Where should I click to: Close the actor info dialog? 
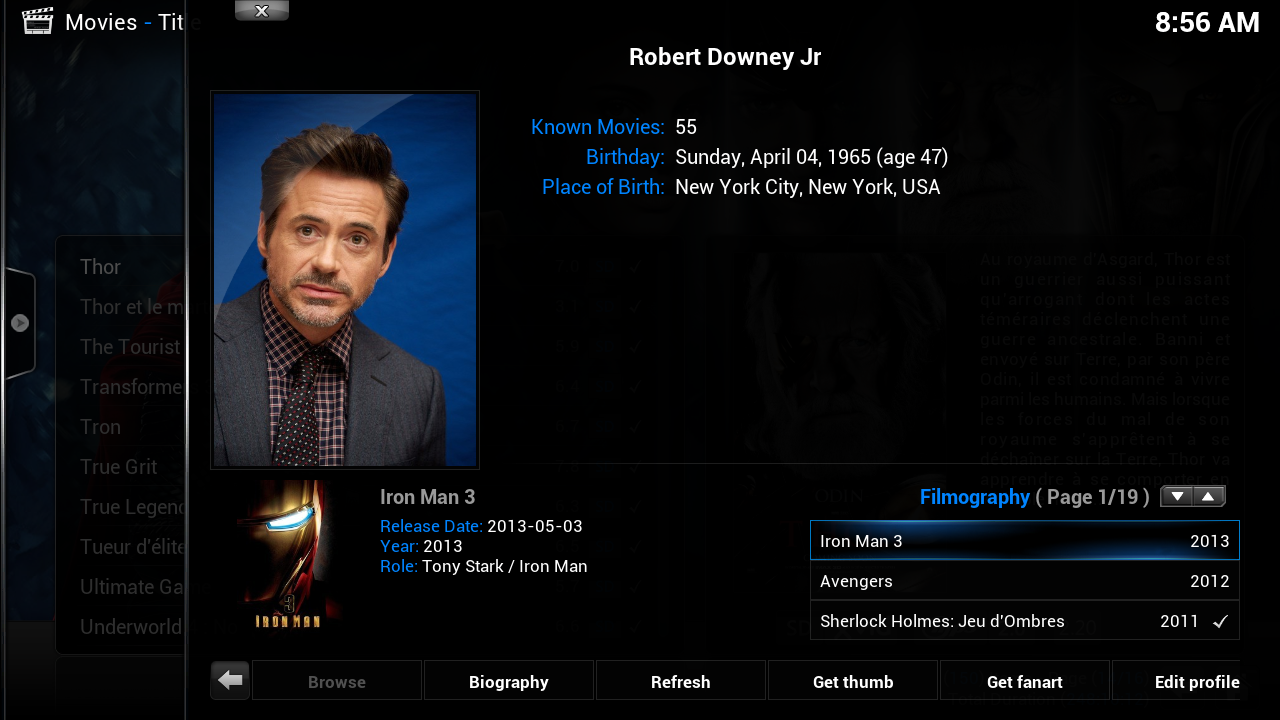(x=262, y=11)
